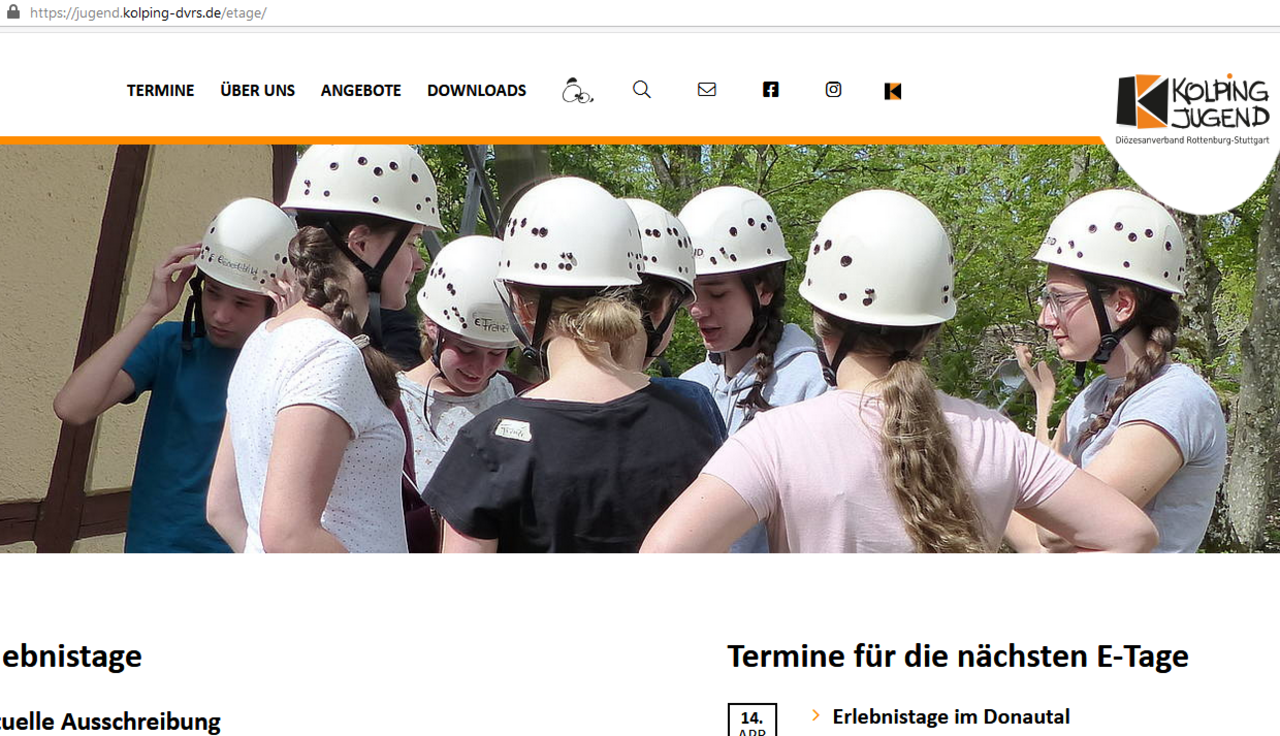Select the 14. APR date box

click(x=752, y=720)
